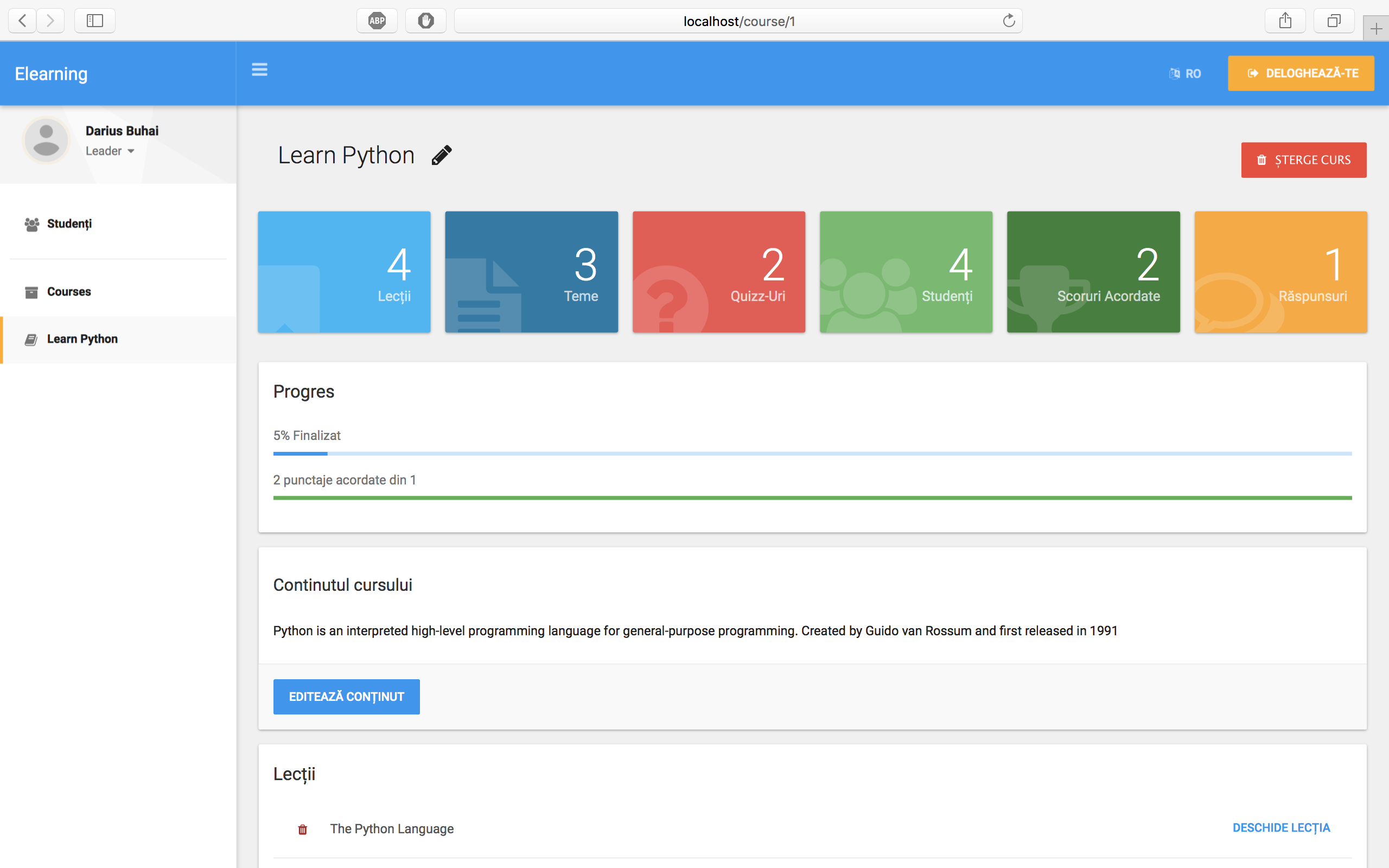Image resolution: width=1389 pixels, height=868 pixels.
Task: Click the 2 Scoruri Acordate card
Action: tap(1093, 272)
